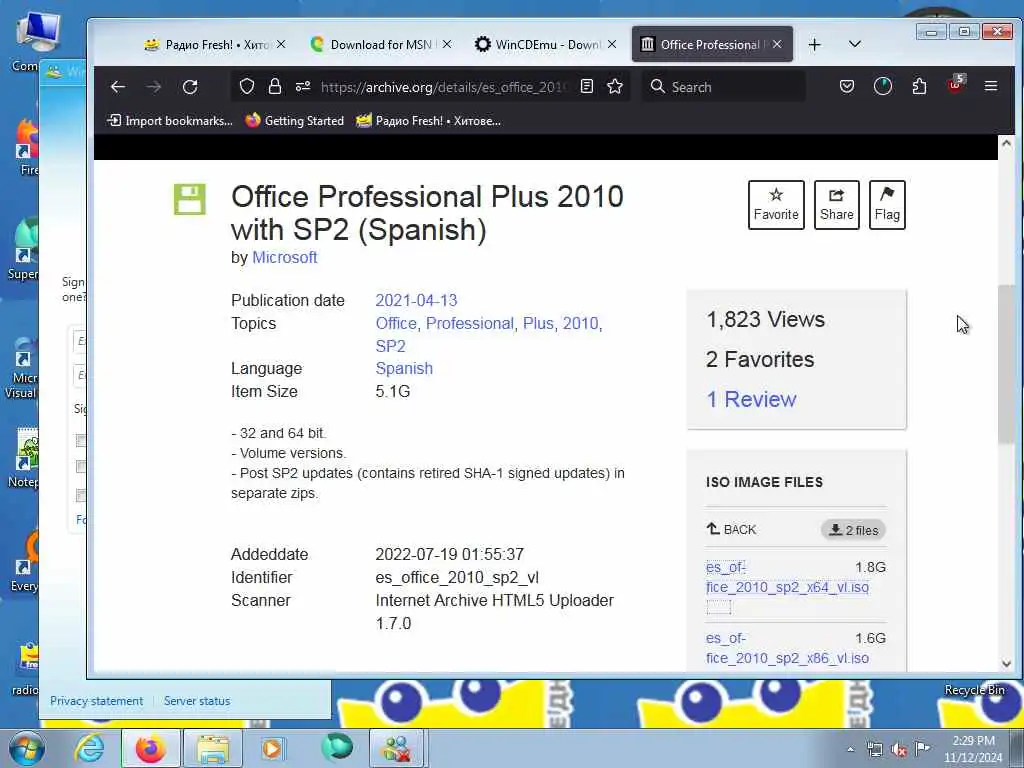Image resolution: width=1024 pixels, height=768 pixels.
Task: Open Server status in the background window
Action: 197,701
